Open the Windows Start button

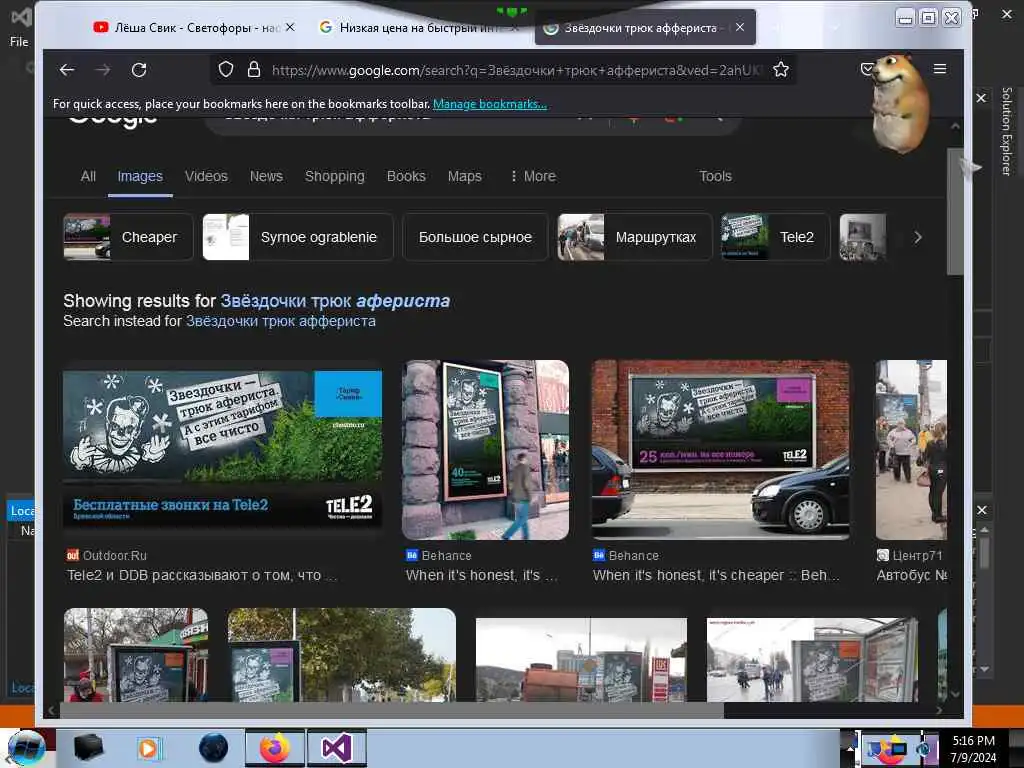(x=26, y=748)
